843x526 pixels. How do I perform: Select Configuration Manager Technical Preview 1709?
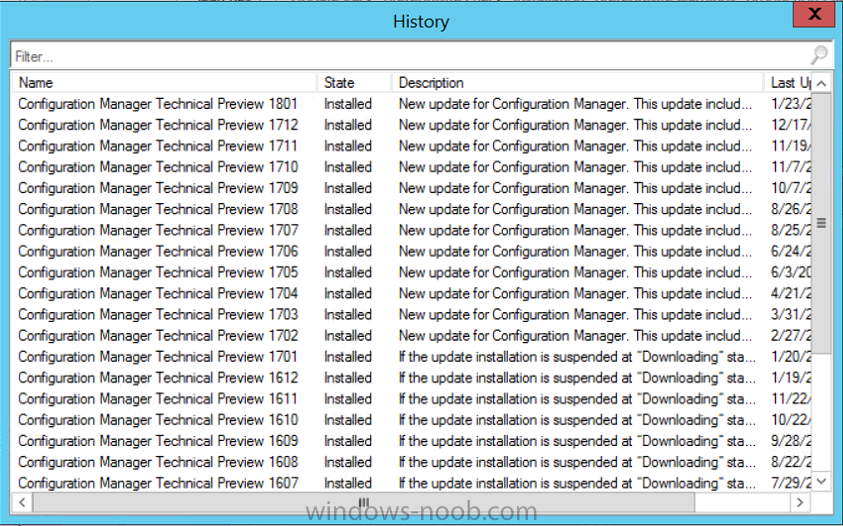pyautogui.click(x=158, y=188)
